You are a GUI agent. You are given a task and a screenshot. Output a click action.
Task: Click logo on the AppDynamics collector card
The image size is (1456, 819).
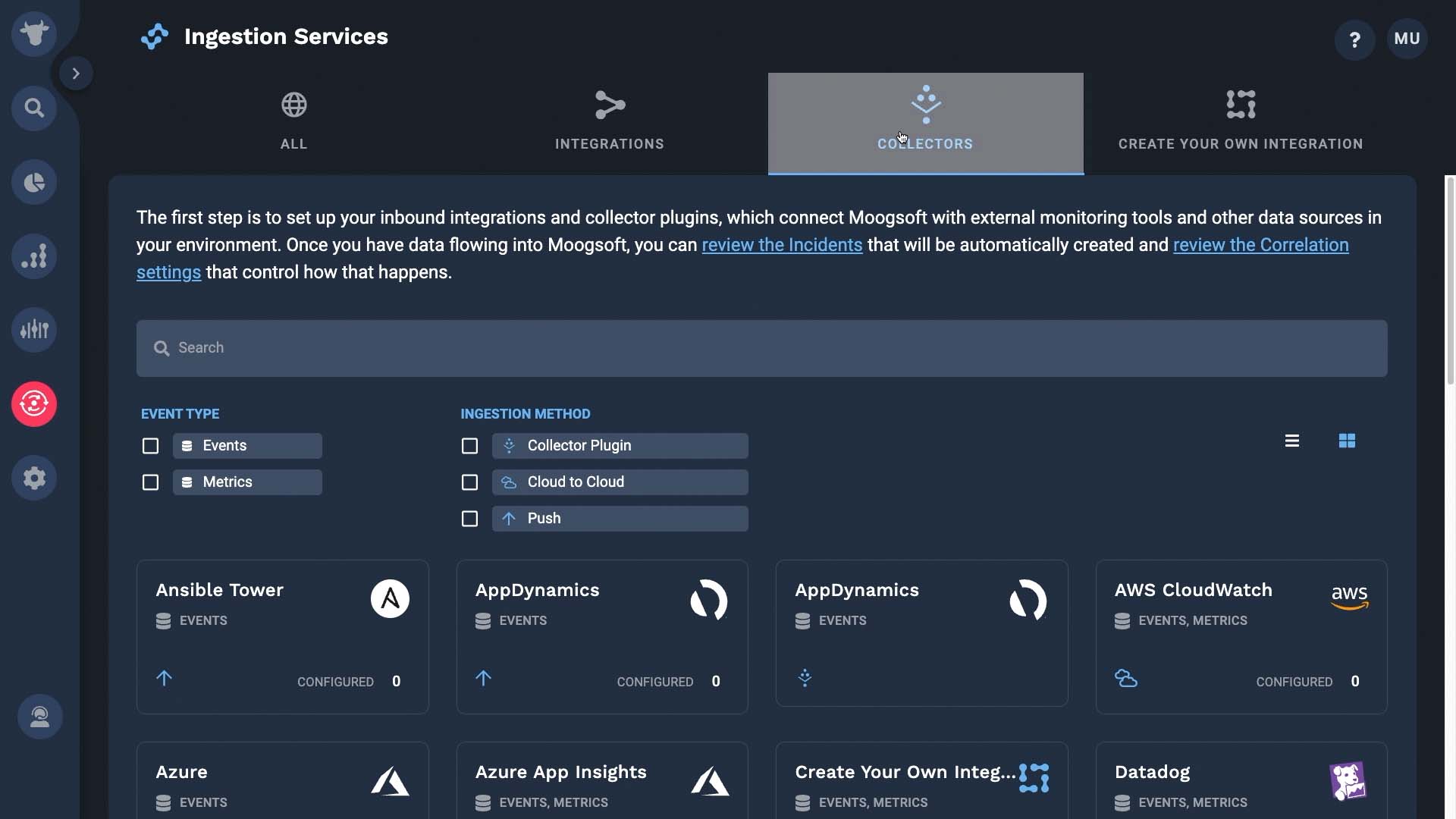tap(1028, 599)
